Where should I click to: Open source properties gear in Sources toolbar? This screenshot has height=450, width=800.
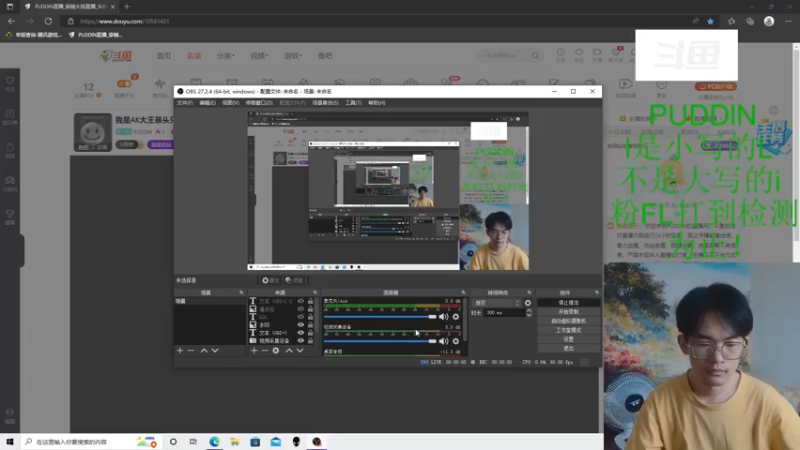tap(276, 351)
